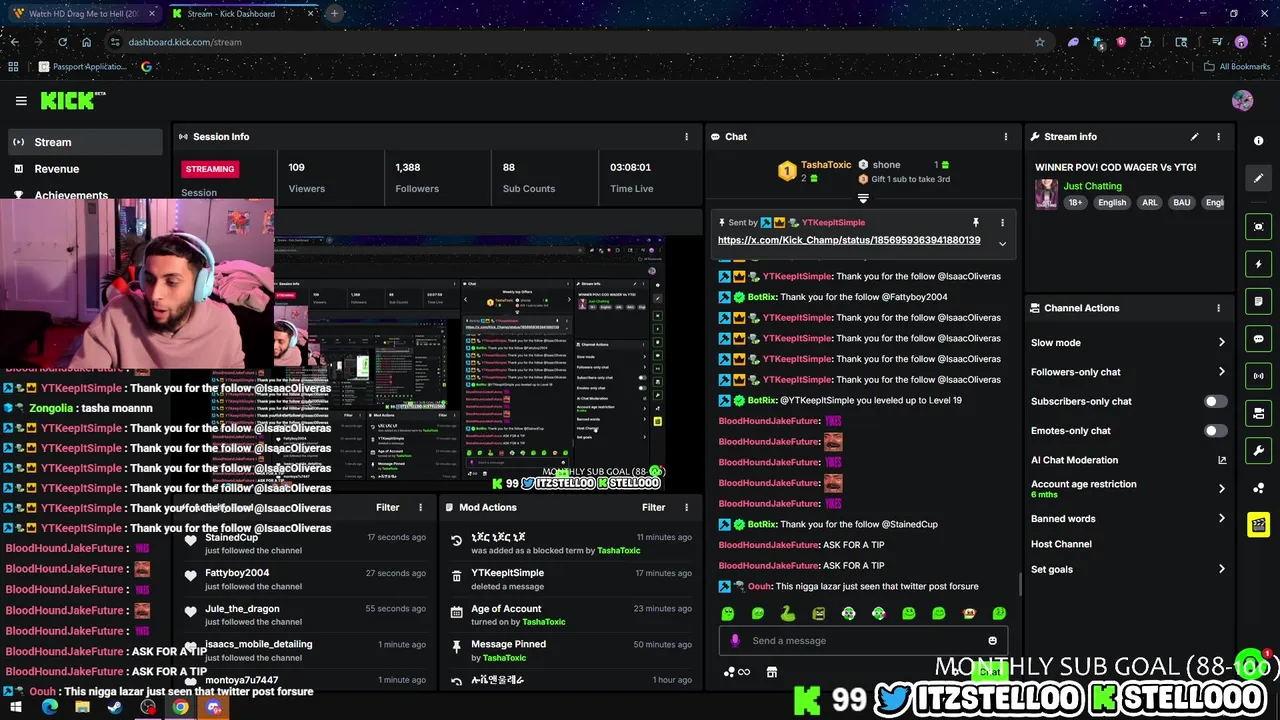Click the three-dots points icon in right toolbar
Image resolution: width=1280 pixels, height=720 pixels.
pos(1259,488)
